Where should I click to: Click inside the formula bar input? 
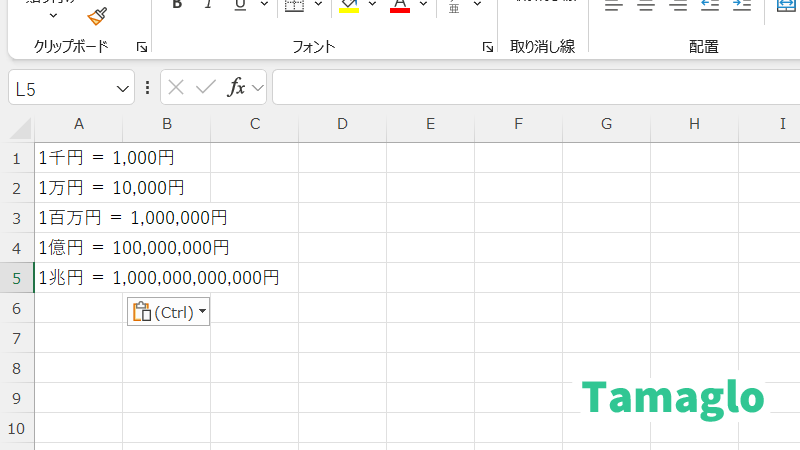click(x=530, y=88)
